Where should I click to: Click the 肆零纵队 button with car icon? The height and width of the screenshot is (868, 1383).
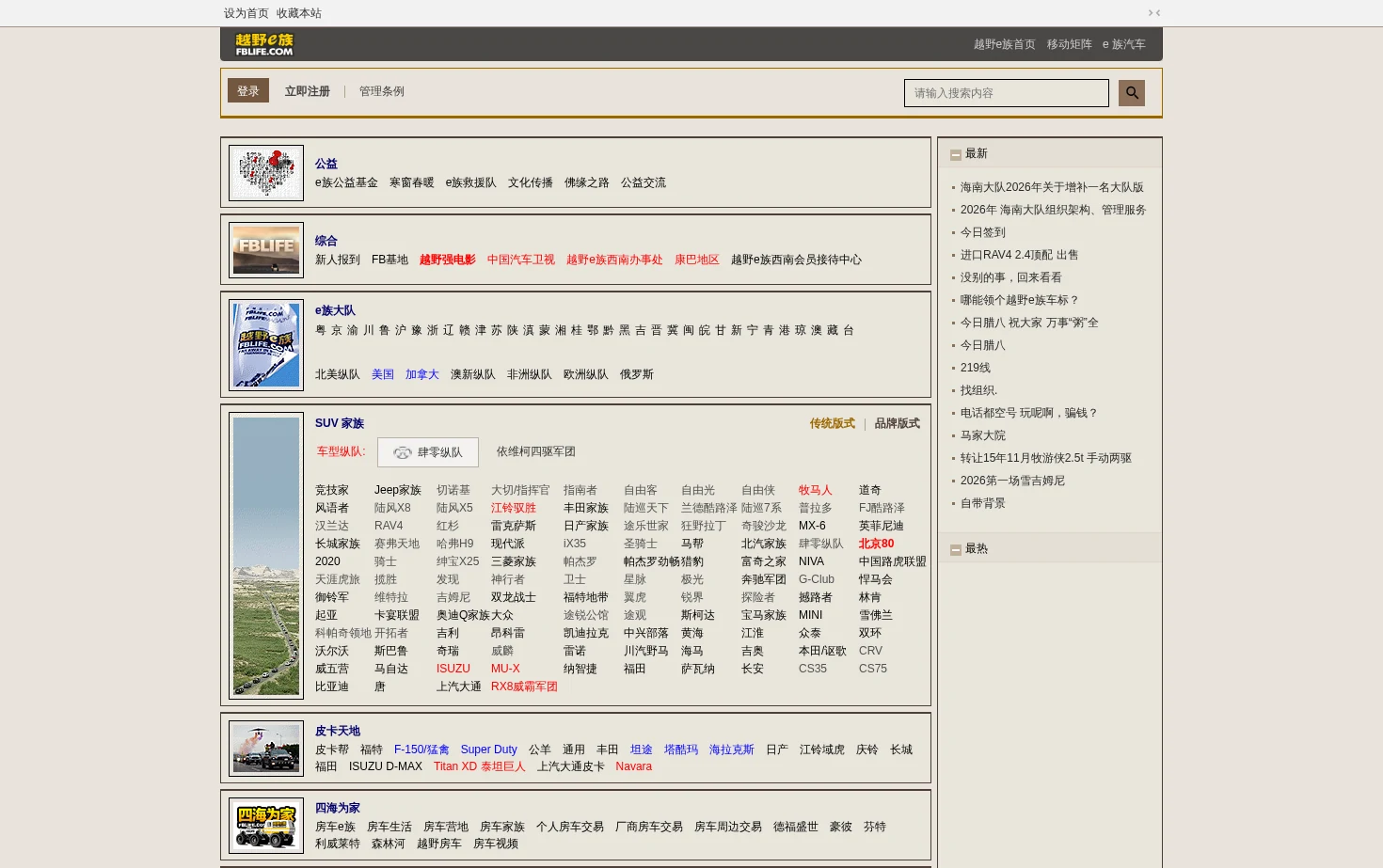pyautogui.click(x=428, y=452)
